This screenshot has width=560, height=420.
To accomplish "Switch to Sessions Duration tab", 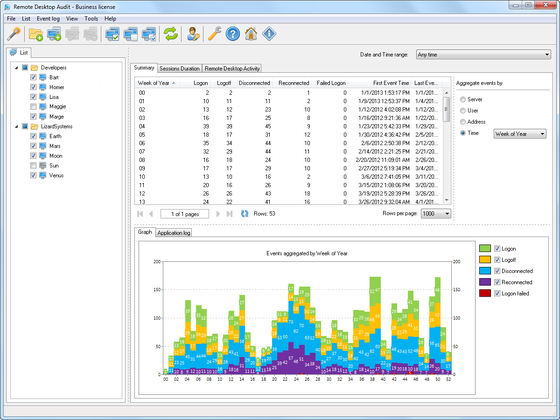I will point(180,68).
